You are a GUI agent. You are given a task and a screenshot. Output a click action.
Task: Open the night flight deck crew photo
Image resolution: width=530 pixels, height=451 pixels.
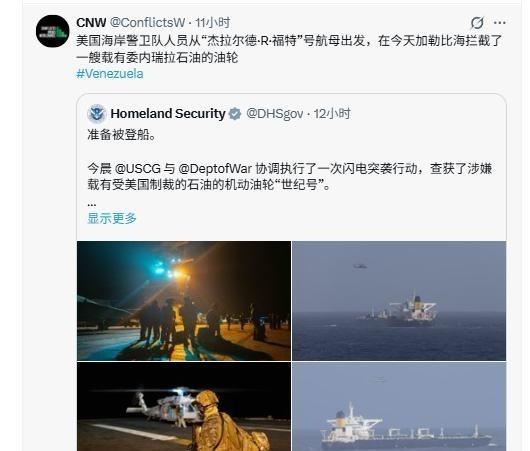point(184,301)
